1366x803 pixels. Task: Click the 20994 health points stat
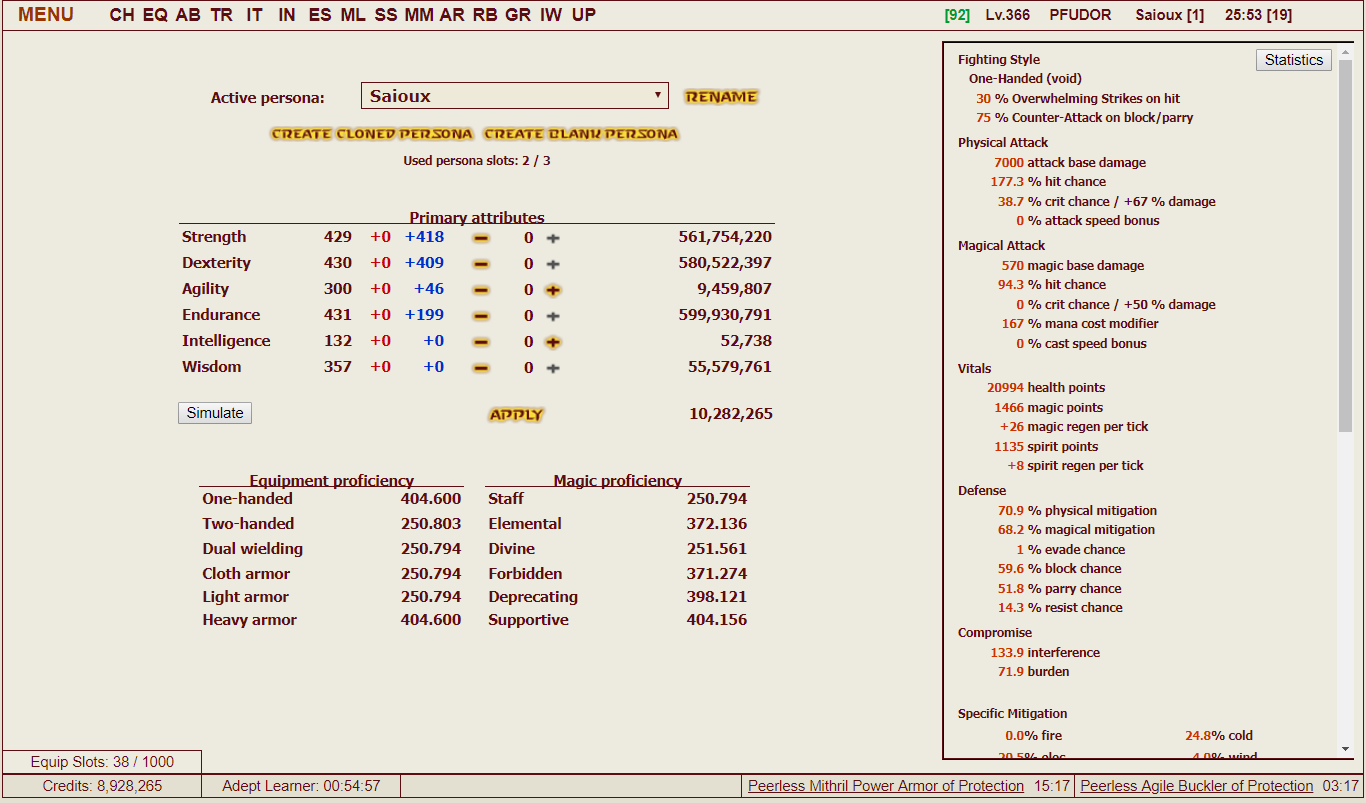[x=1046, y=388]
